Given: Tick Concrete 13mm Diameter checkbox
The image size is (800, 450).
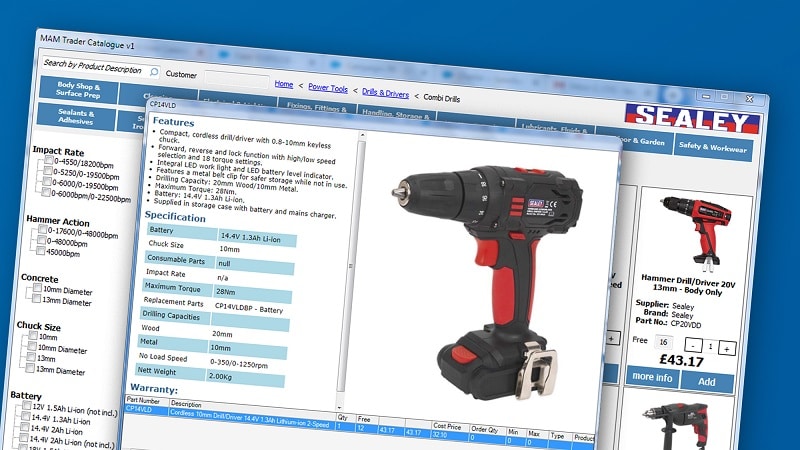Looking at the screenshot, I should pos(36,298).
